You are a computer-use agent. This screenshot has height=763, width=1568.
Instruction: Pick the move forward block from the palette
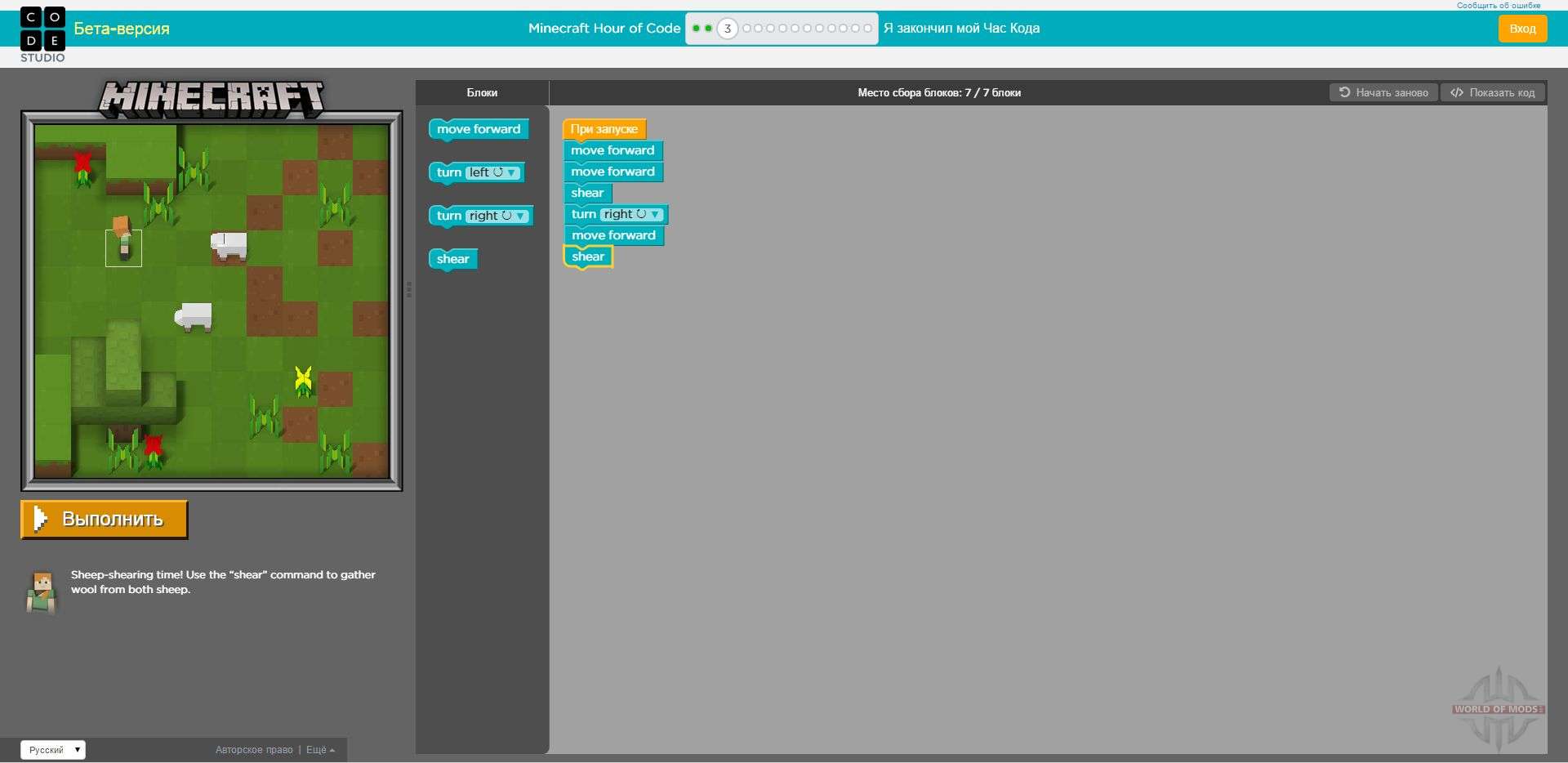[x=479, y=129]
